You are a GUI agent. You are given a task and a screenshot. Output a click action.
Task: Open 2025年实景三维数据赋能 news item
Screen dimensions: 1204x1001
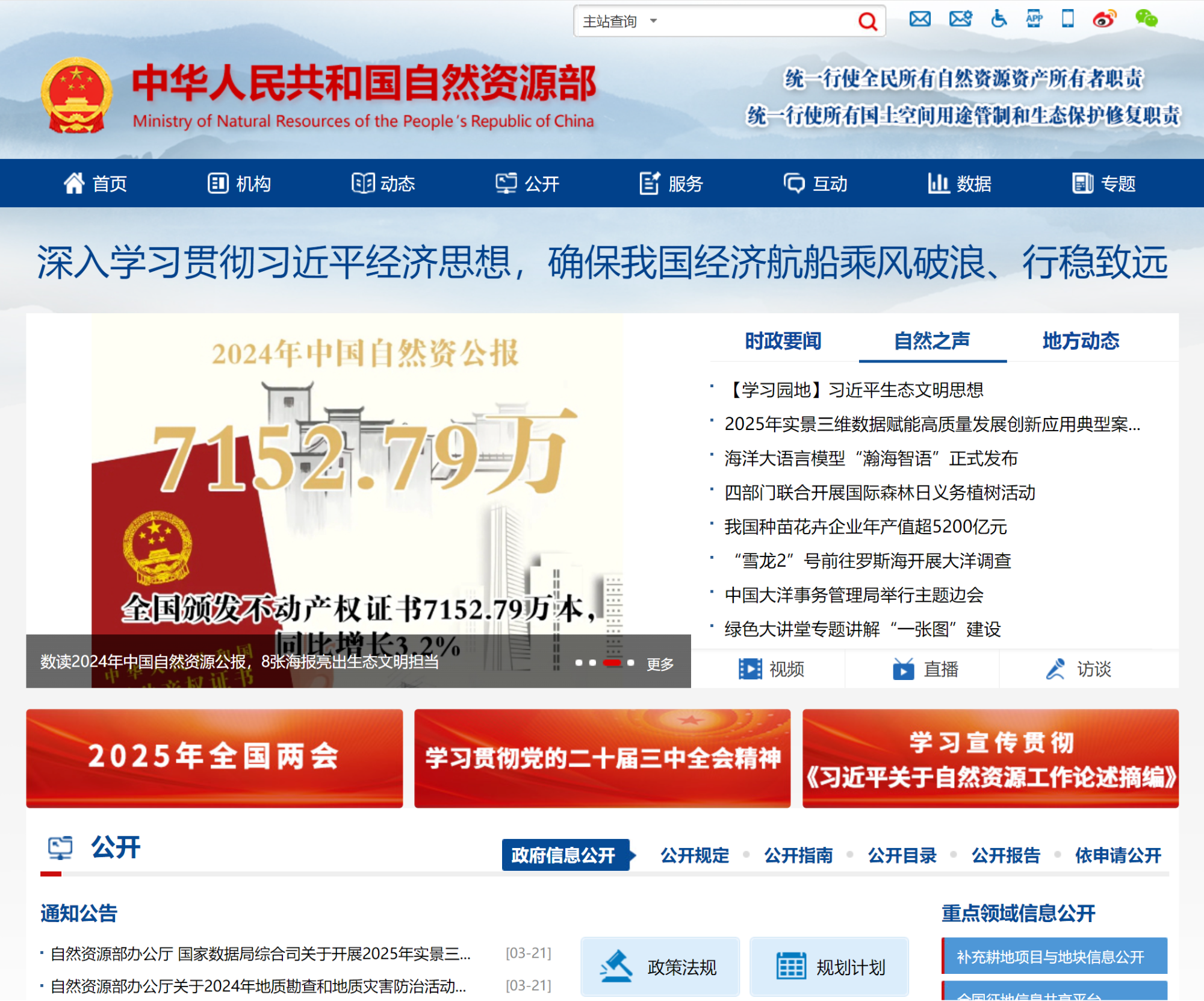pyautogui.click(x=932, y=425)
